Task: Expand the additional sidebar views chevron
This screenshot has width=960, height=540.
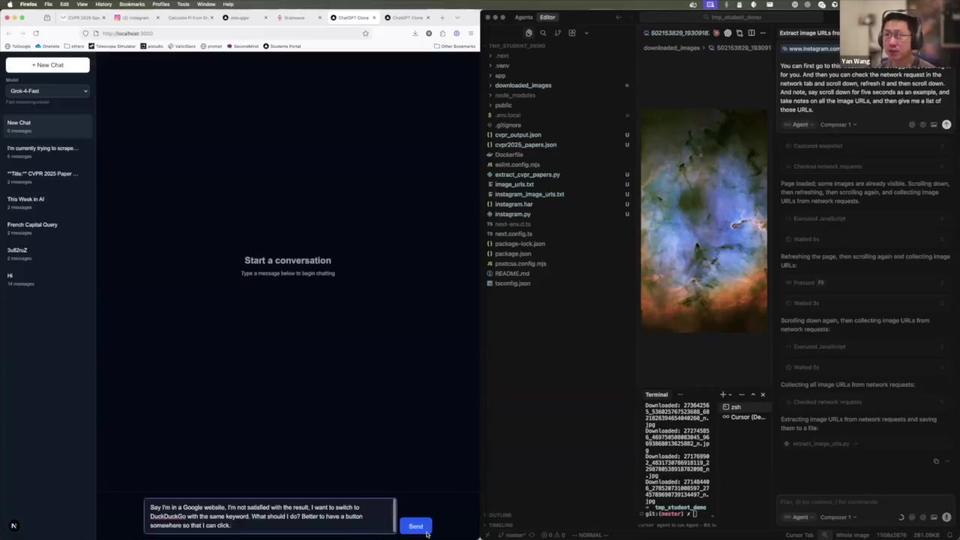Action: click(587, 33)
